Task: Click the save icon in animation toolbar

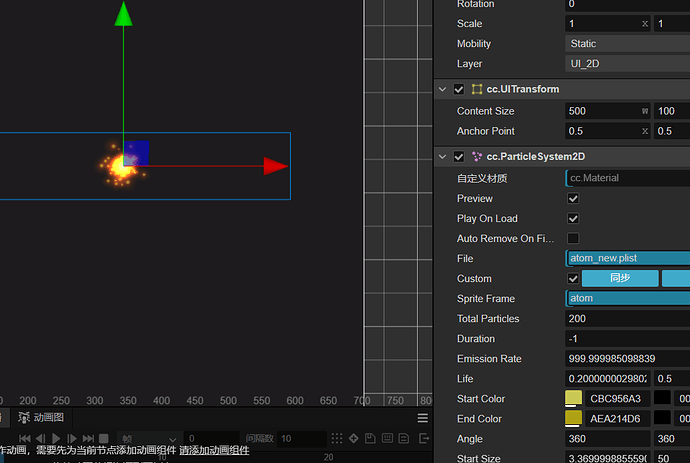Action: click(x=370, y=438)
